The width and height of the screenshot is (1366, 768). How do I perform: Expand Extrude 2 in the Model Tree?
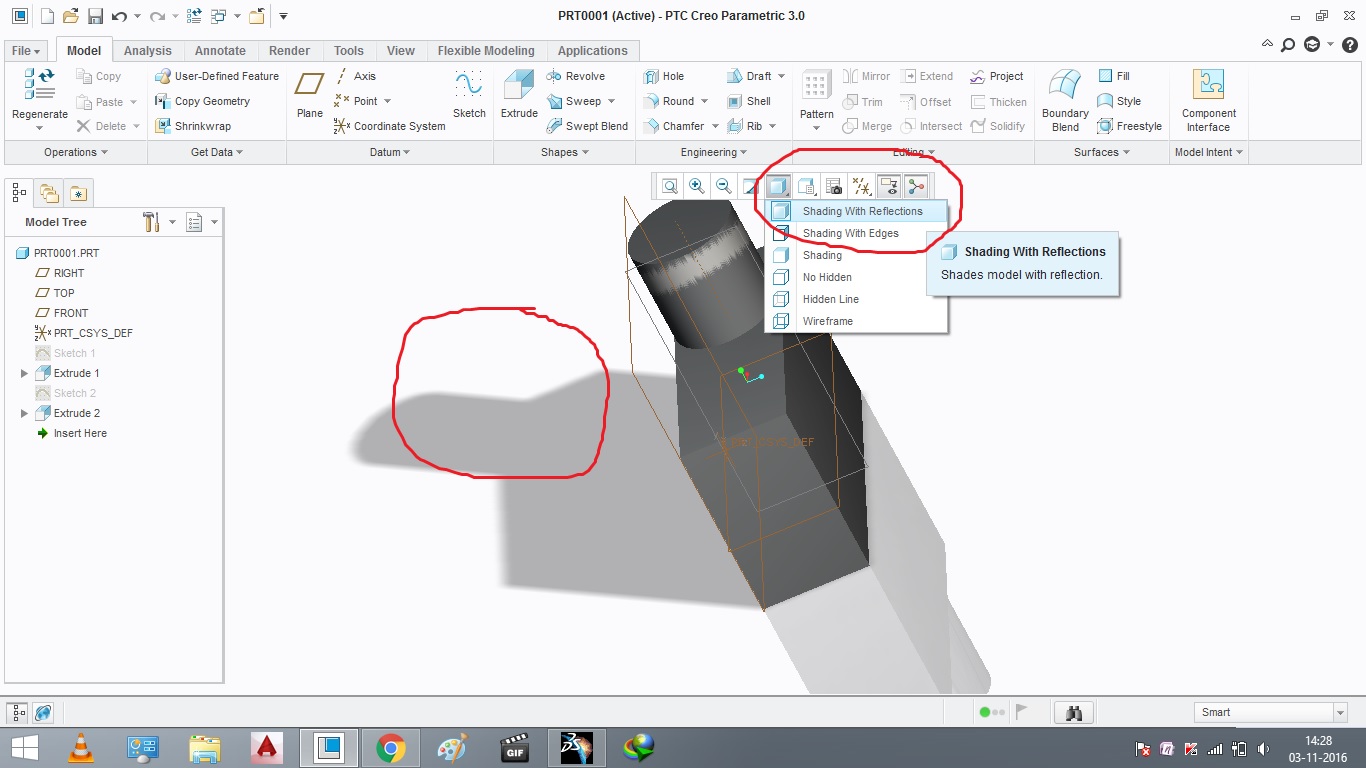25,413
